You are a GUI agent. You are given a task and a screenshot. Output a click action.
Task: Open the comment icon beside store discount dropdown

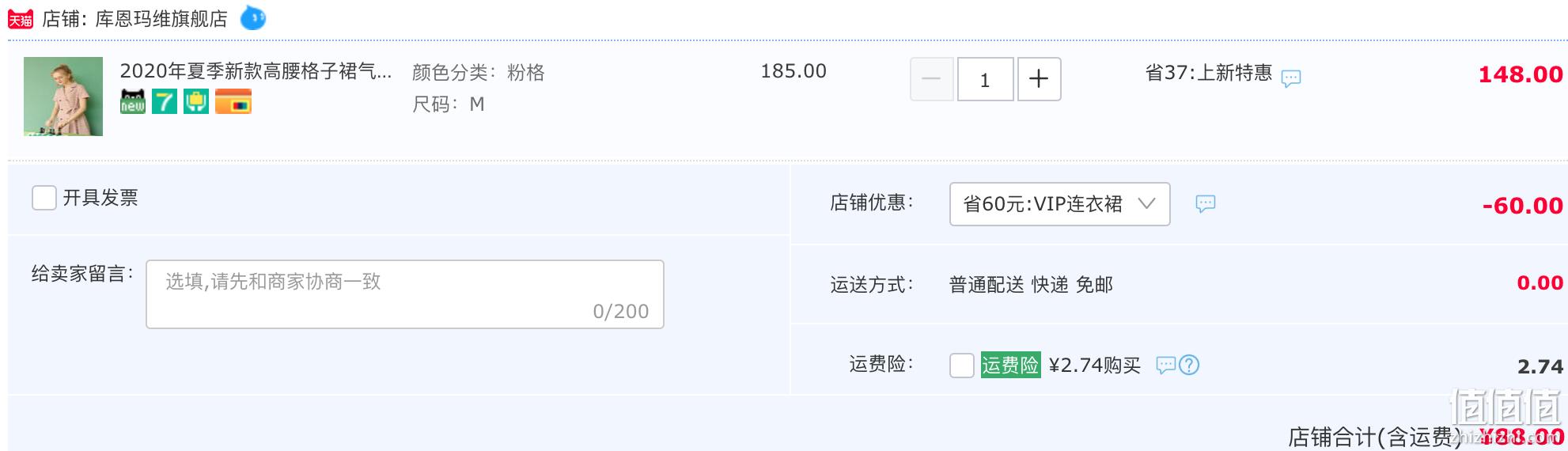(x=1205, y=204)
